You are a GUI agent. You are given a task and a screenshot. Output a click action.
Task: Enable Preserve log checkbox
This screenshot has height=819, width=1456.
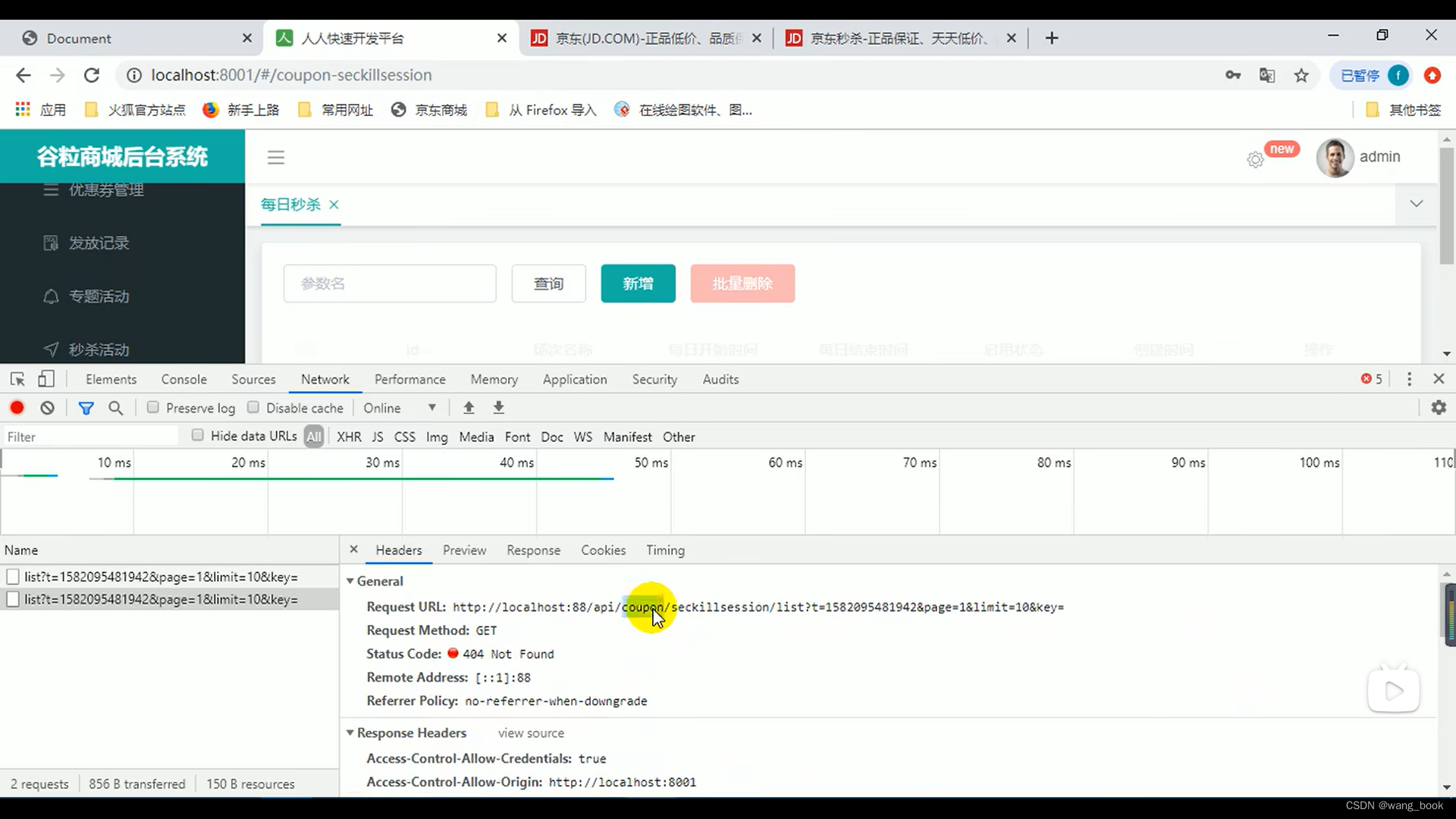coord(153,407)
